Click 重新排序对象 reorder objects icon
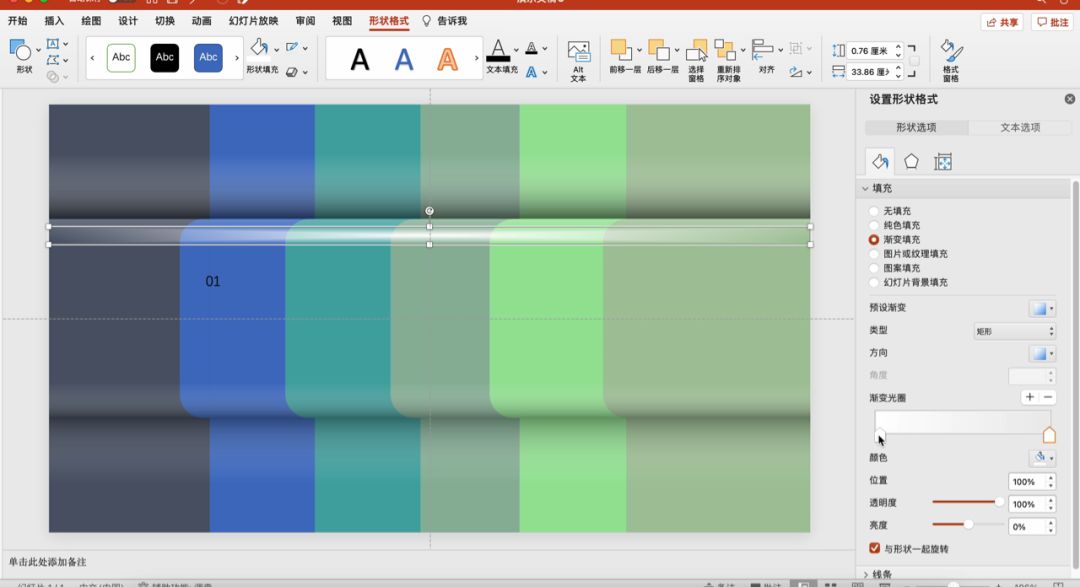Image resolution: width=1080 pixels, height=587 pixels. (x=725, y=50)
